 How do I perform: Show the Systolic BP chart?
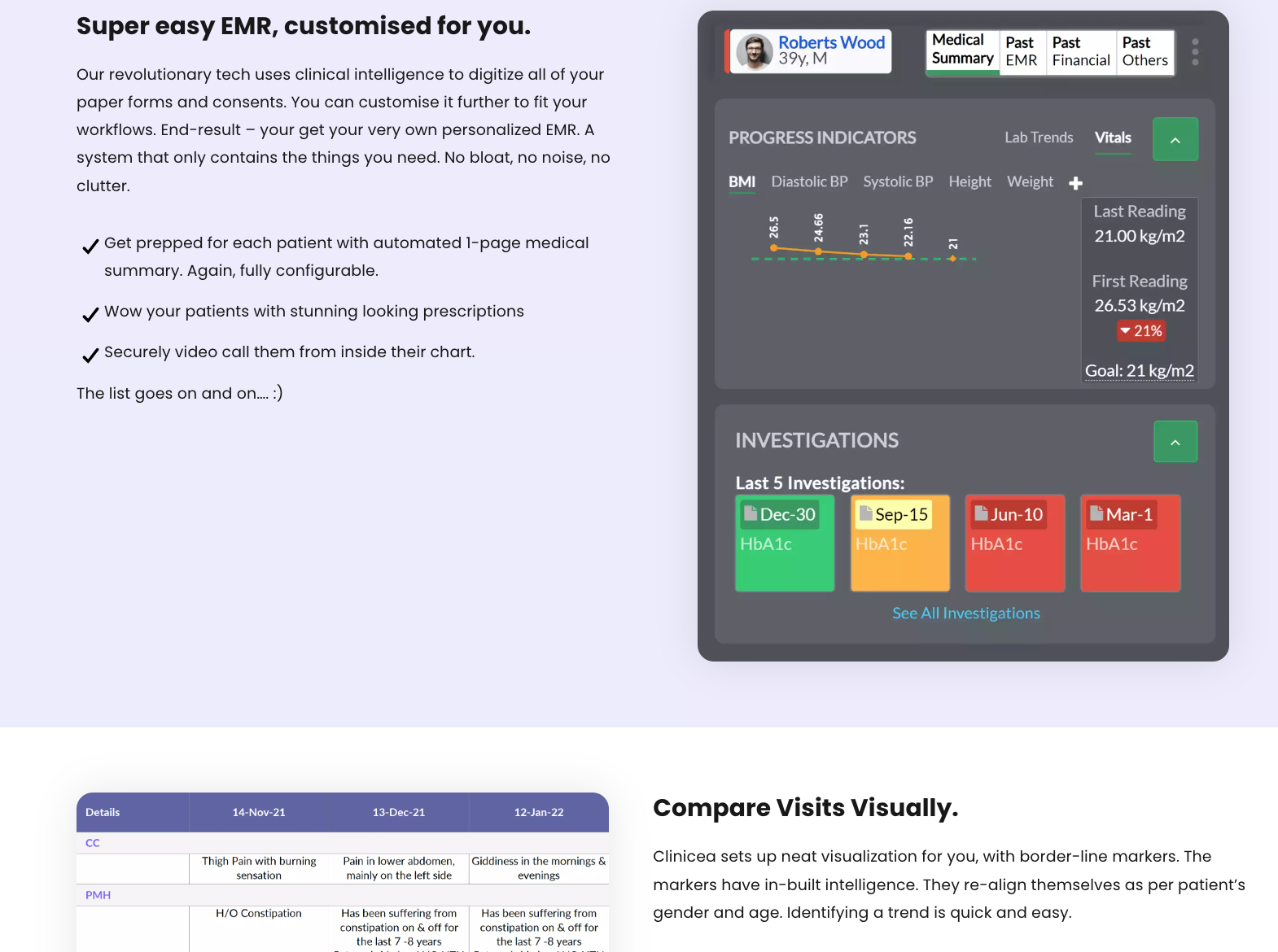point(897,181)
